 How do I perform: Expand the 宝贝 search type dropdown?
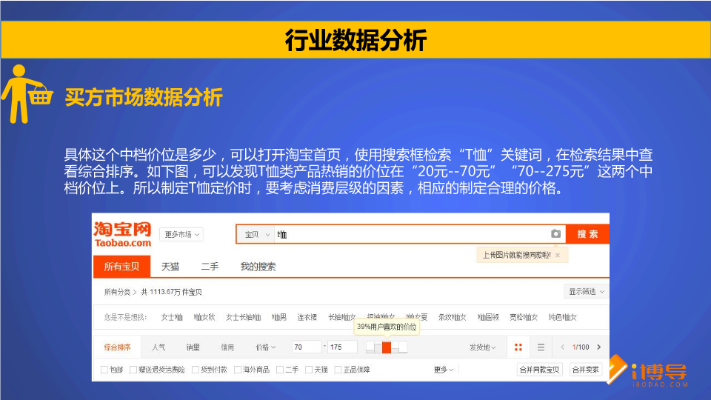pyautogui.click(x=257, y=234)
